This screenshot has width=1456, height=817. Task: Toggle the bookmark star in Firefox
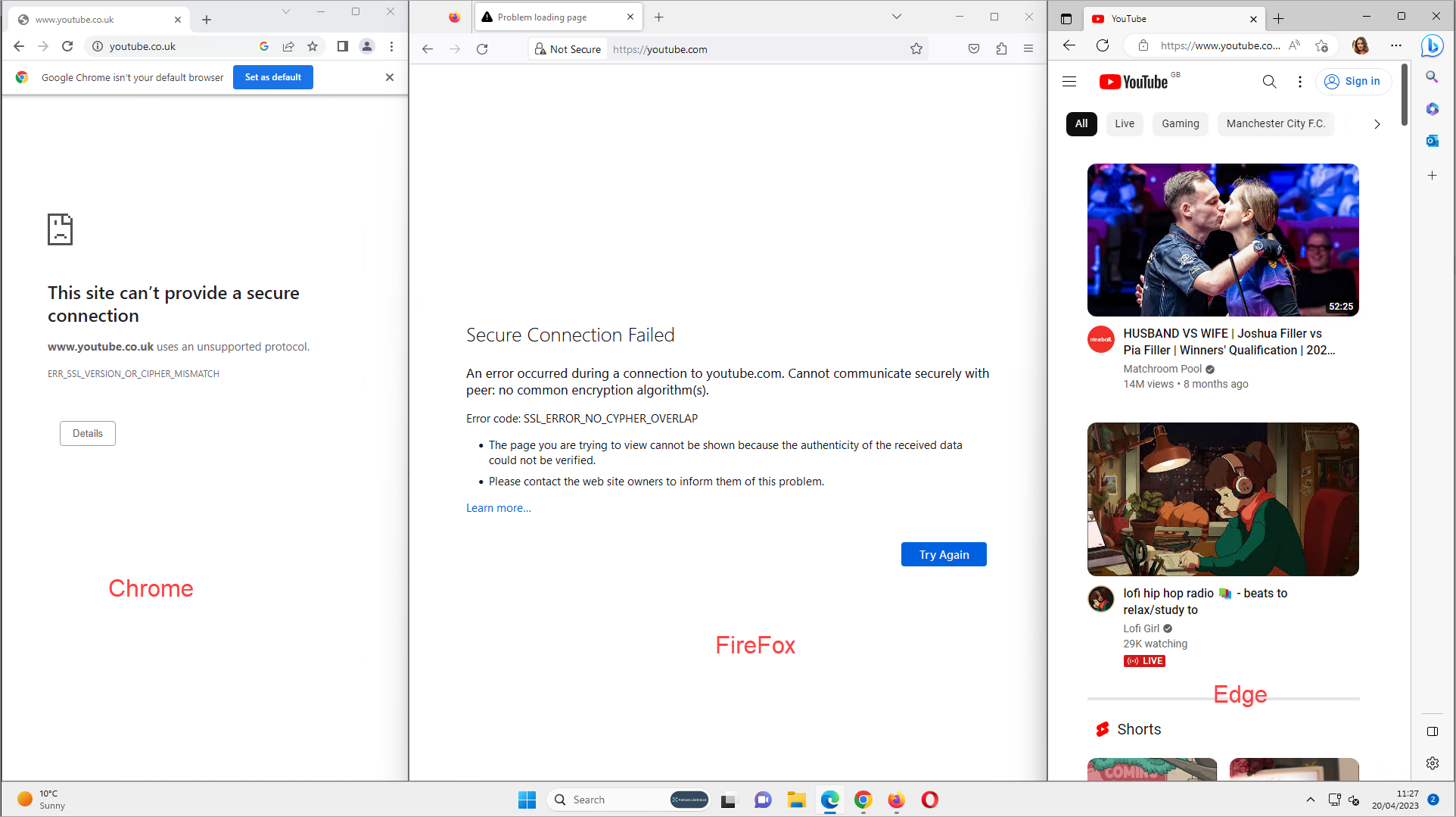(916, 48)
